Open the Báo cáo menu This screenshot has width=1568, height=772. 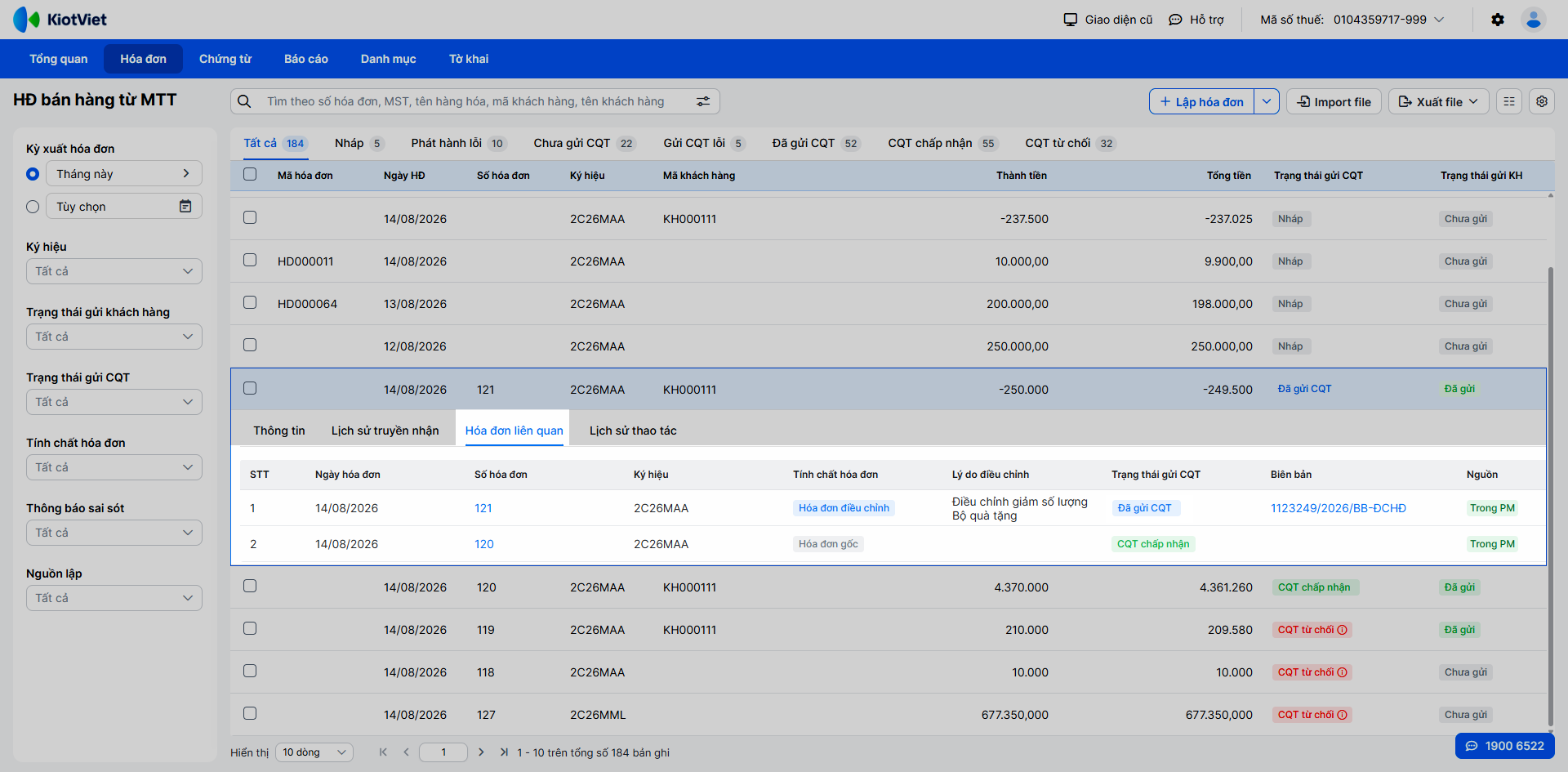306,59
